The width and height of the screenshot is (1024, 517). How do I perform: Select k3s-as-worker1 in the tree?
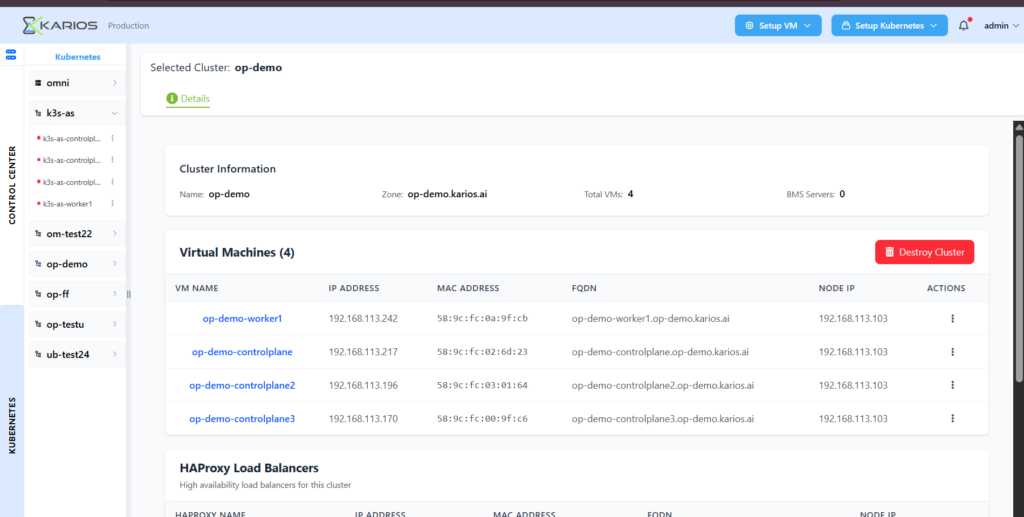coord(67,204)
